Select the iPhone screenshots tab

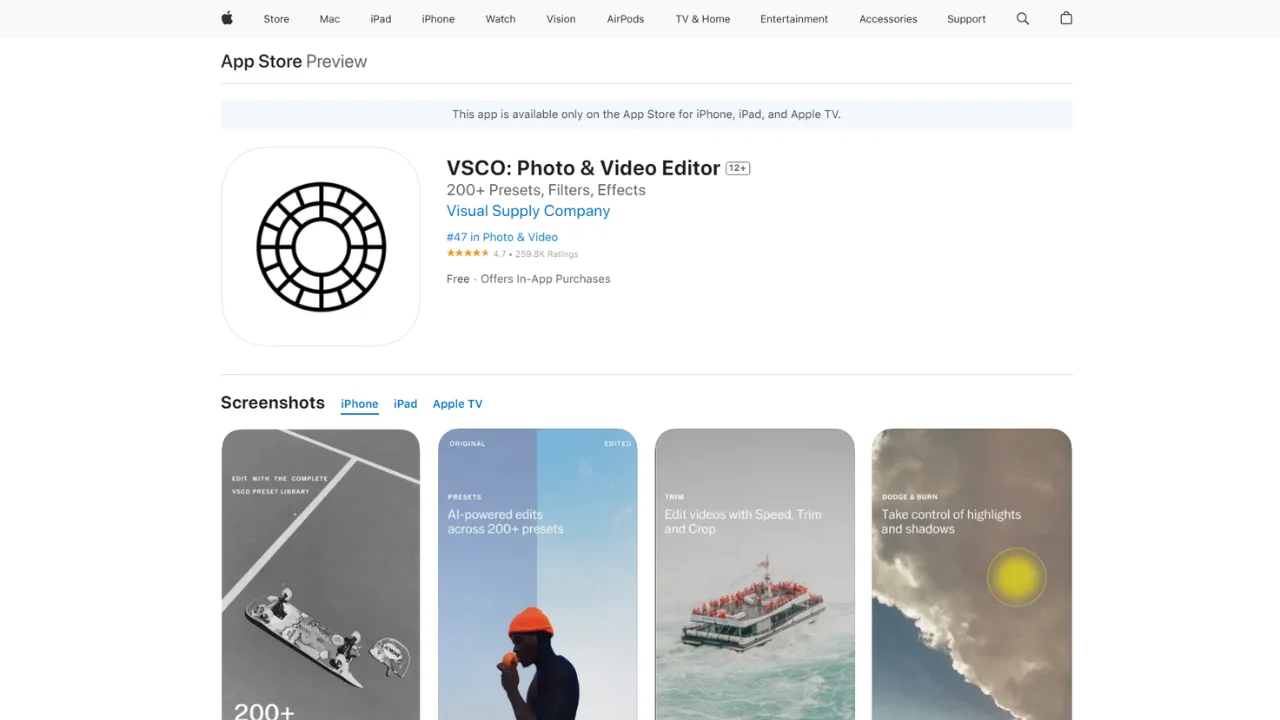359,404
